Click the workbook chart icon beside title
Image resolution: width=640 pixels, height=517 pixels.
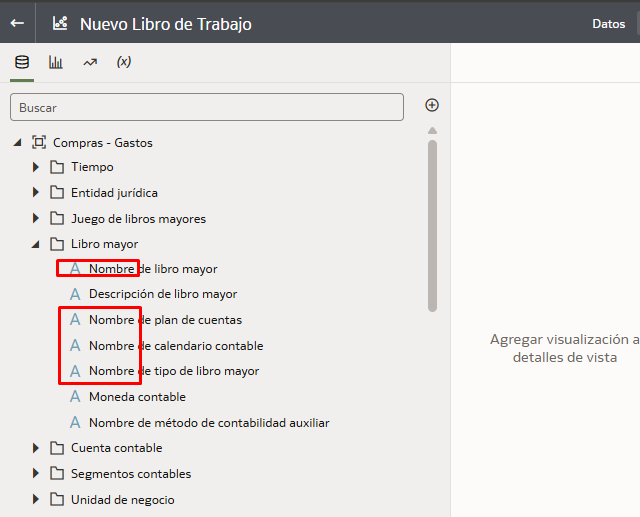point(60,23)
